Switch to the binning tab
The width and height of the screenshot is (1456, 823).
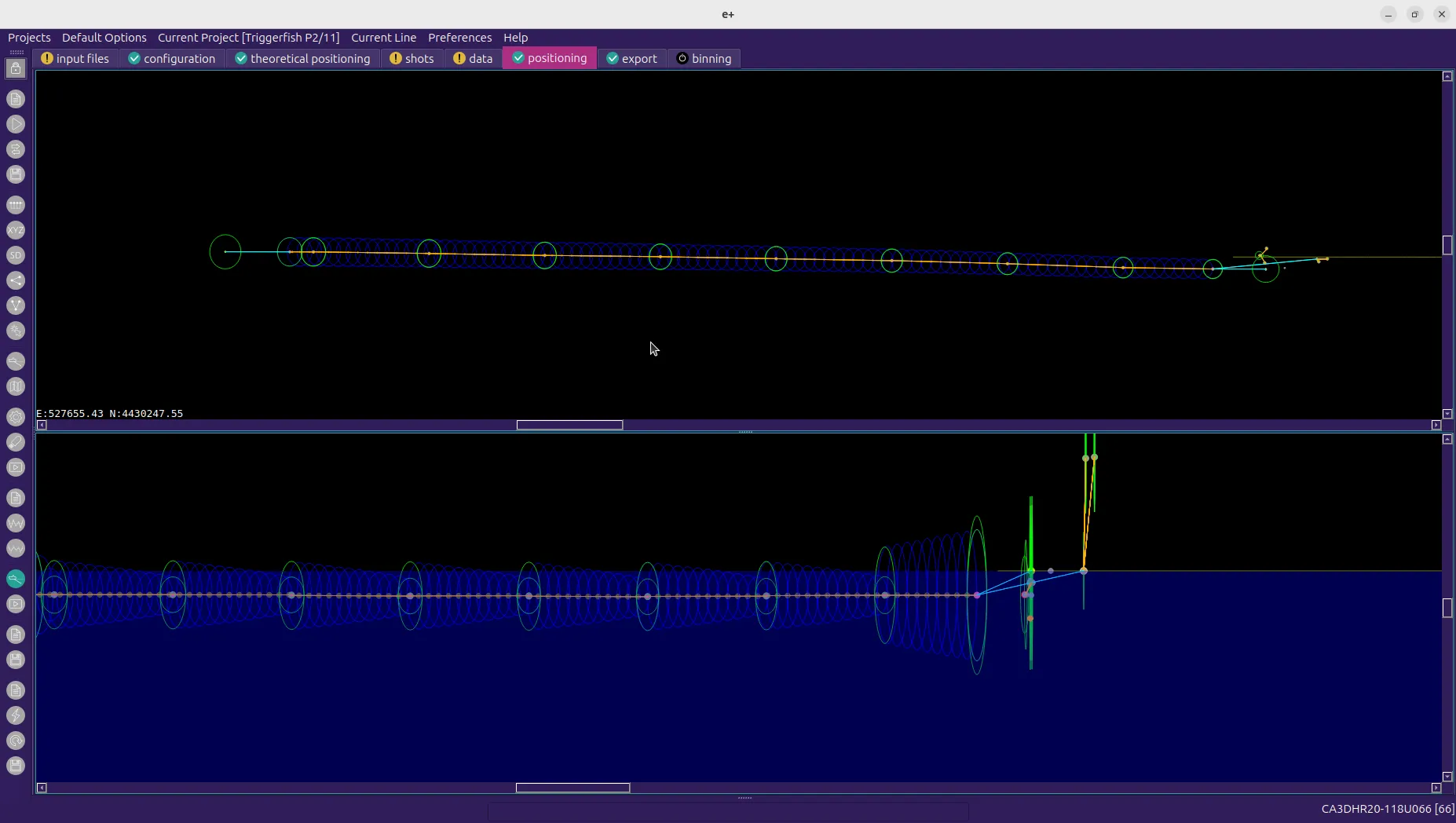[704, 59]
